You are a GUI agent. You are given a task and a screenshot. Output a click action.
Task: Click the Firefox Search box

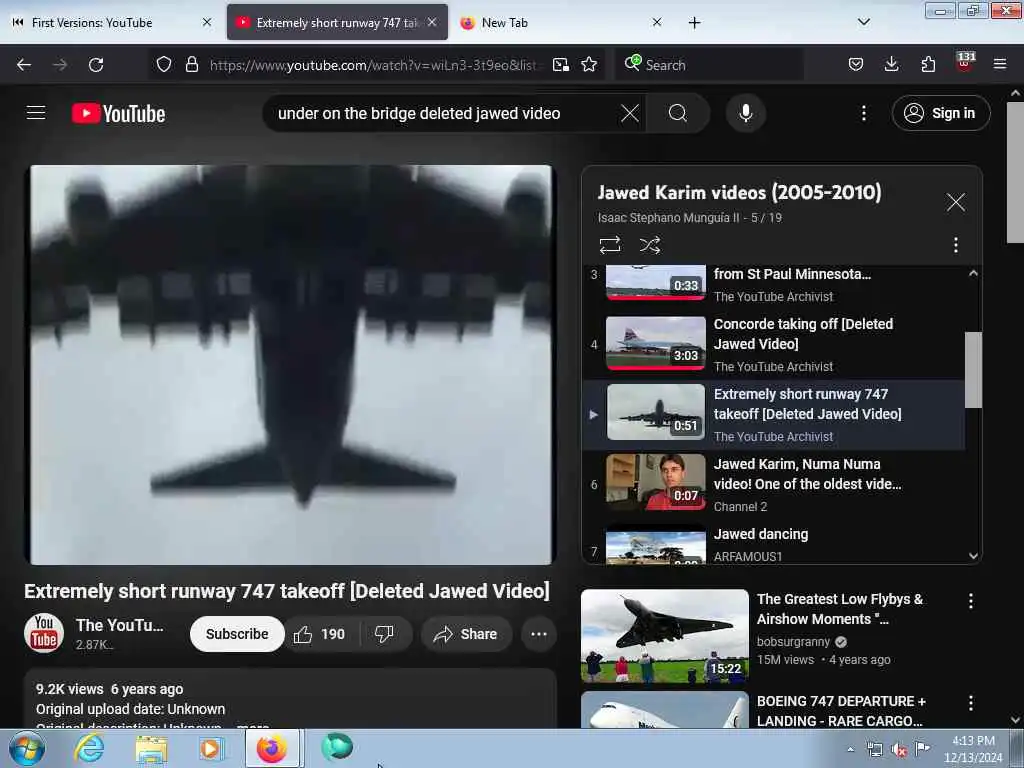(x=709, y=65)
